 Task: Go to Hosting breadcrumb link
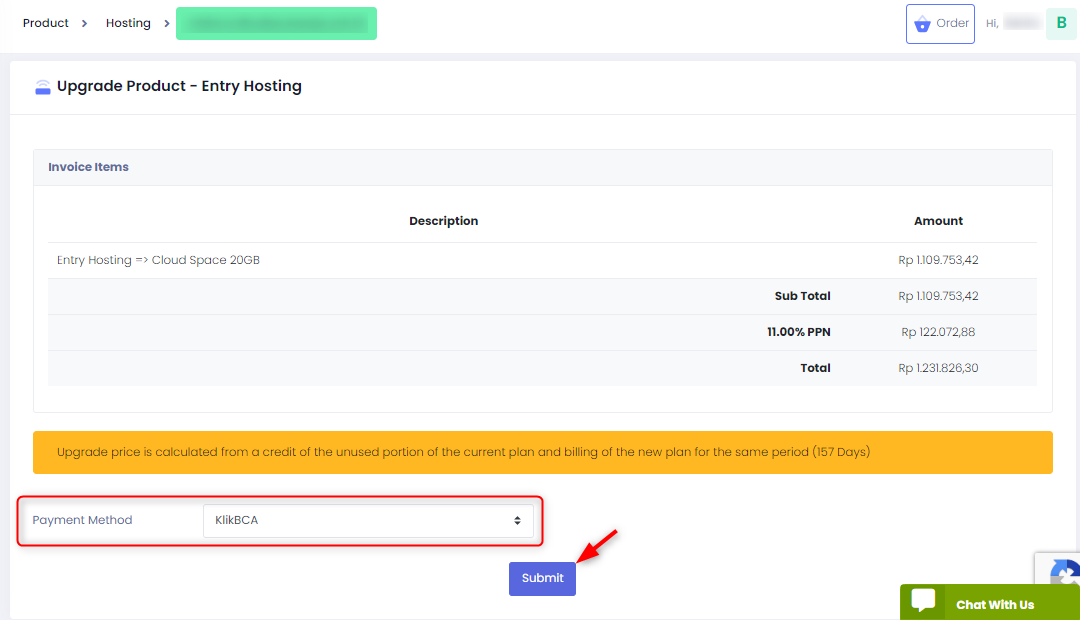pyautogui.click(x=128, y=23)
